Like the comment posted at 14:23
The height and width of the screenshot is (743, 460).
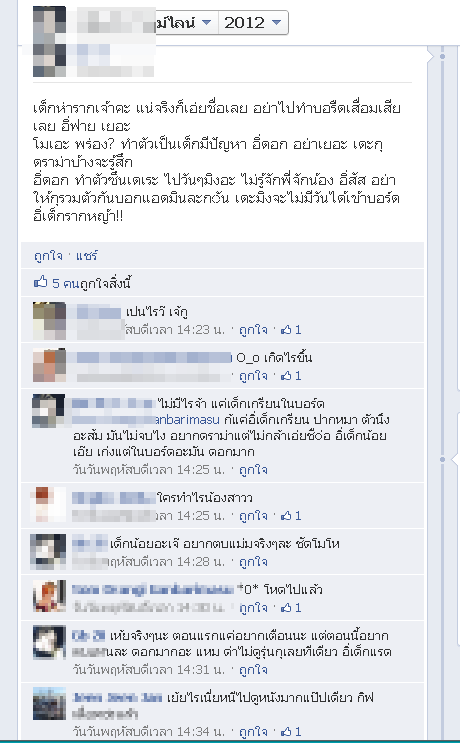pyautogui.click(x=253, y=330)
